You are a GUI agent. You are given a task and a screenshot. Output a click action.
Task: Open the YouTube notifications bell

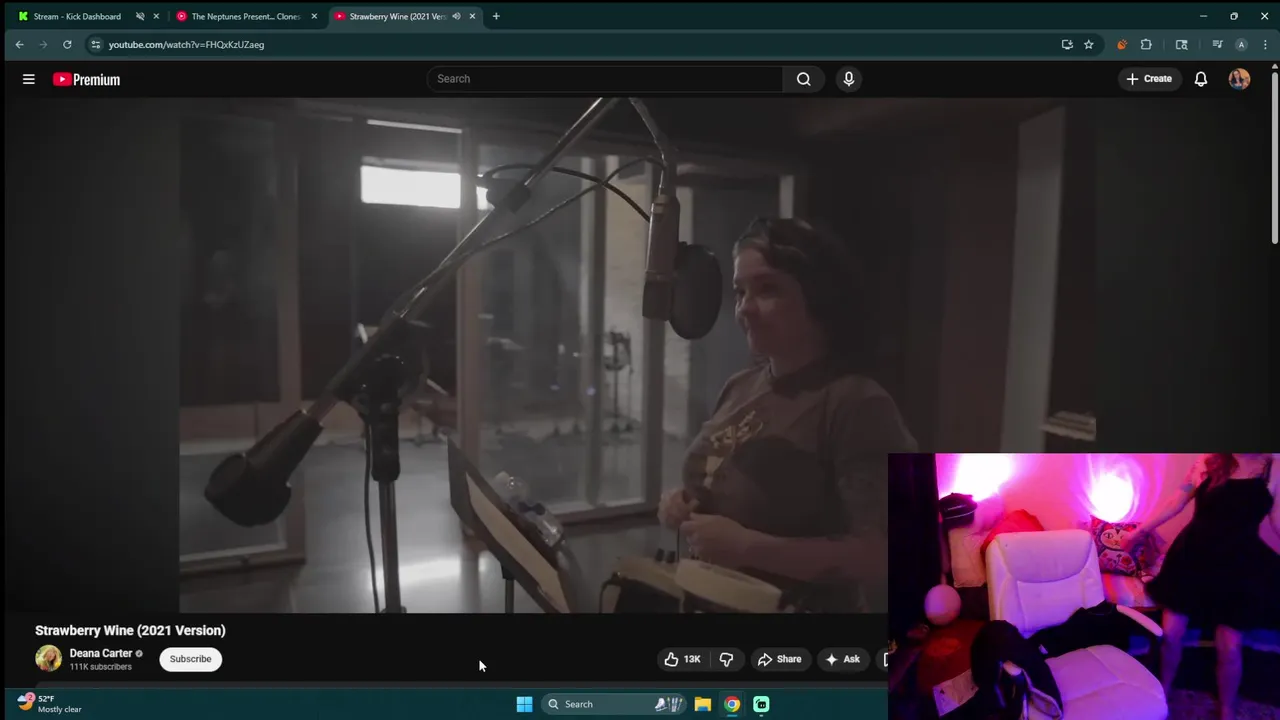click(x=1201, y=79)
